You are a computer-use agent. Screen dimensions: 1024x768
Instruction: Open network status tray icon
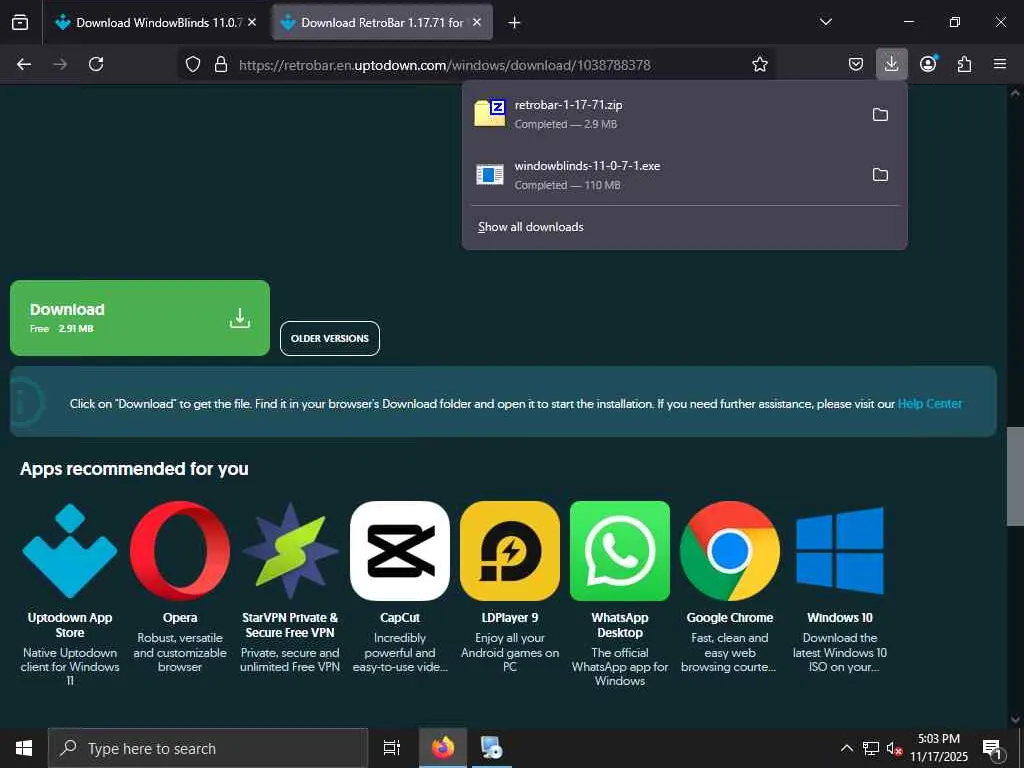[871, 748]
